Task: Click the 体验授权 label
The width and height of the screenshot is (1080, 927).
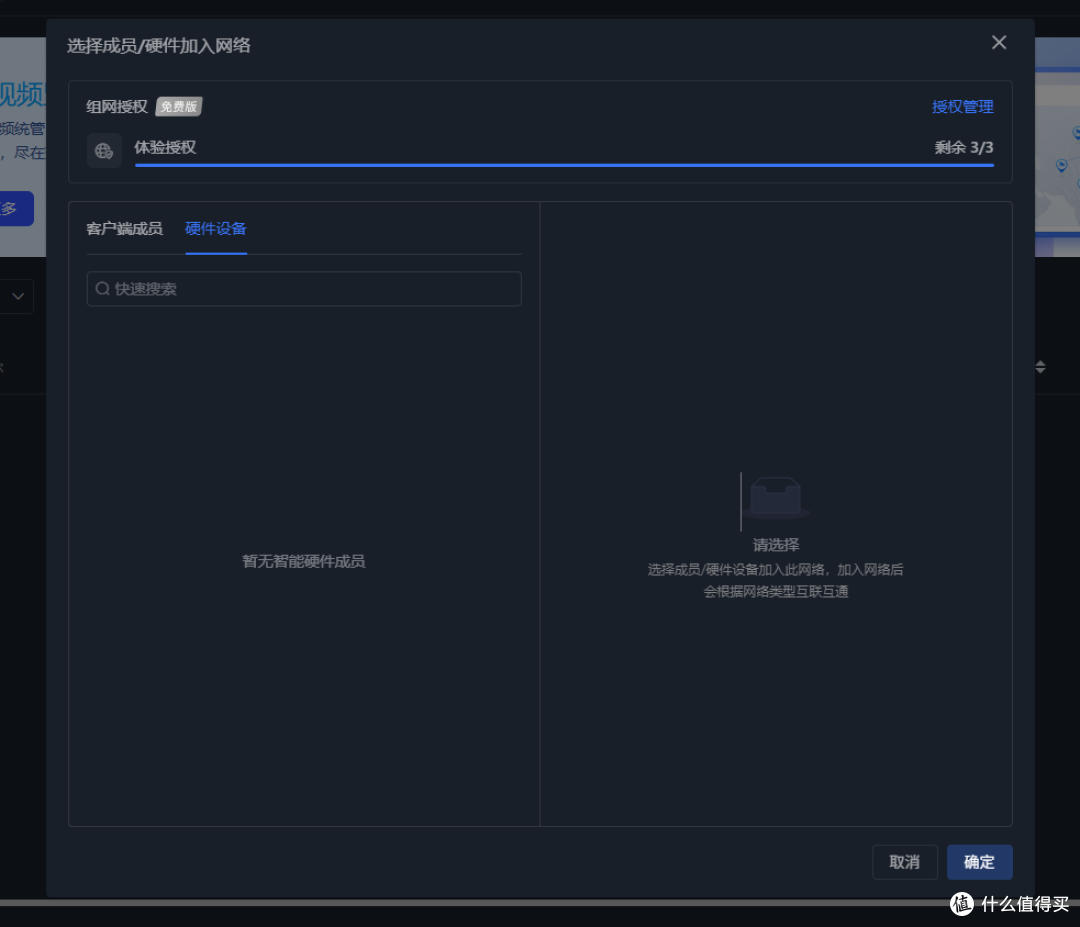Action: tap(165, 147)
